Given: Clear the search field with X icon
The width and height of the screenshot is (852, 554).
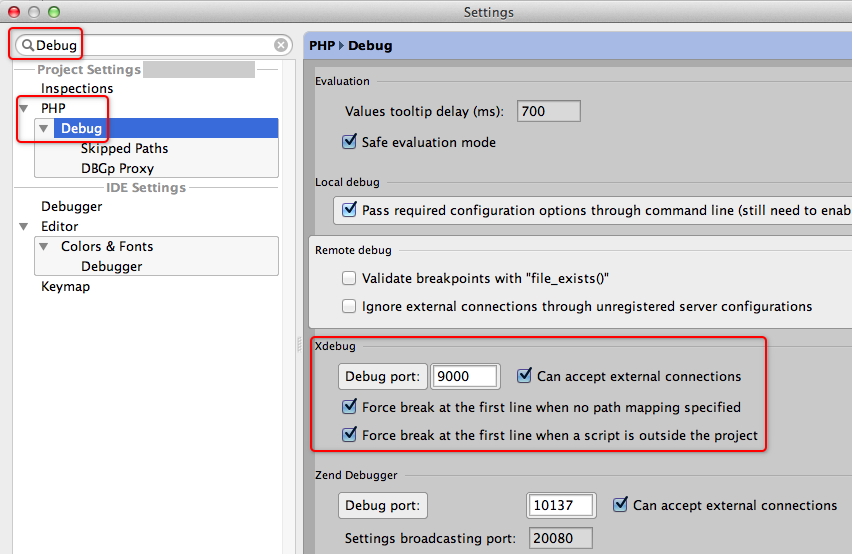Looking at the screenshot, I should coord(281,45).
